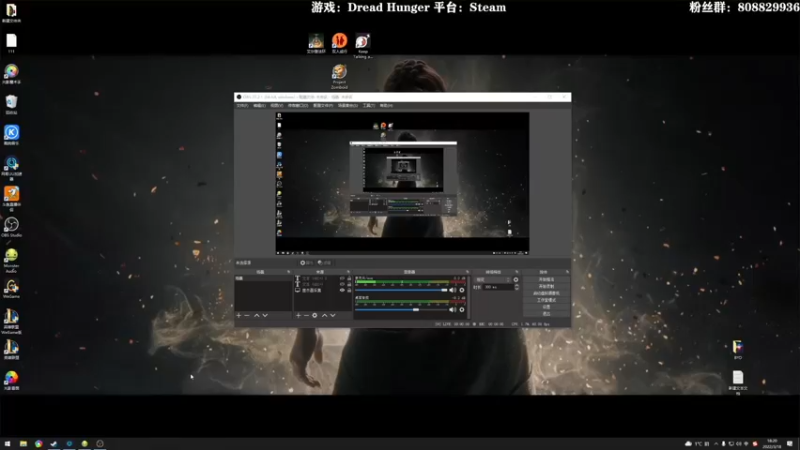Mute the desktop audio channel speaker
The image size is (800, 450).
453,310
